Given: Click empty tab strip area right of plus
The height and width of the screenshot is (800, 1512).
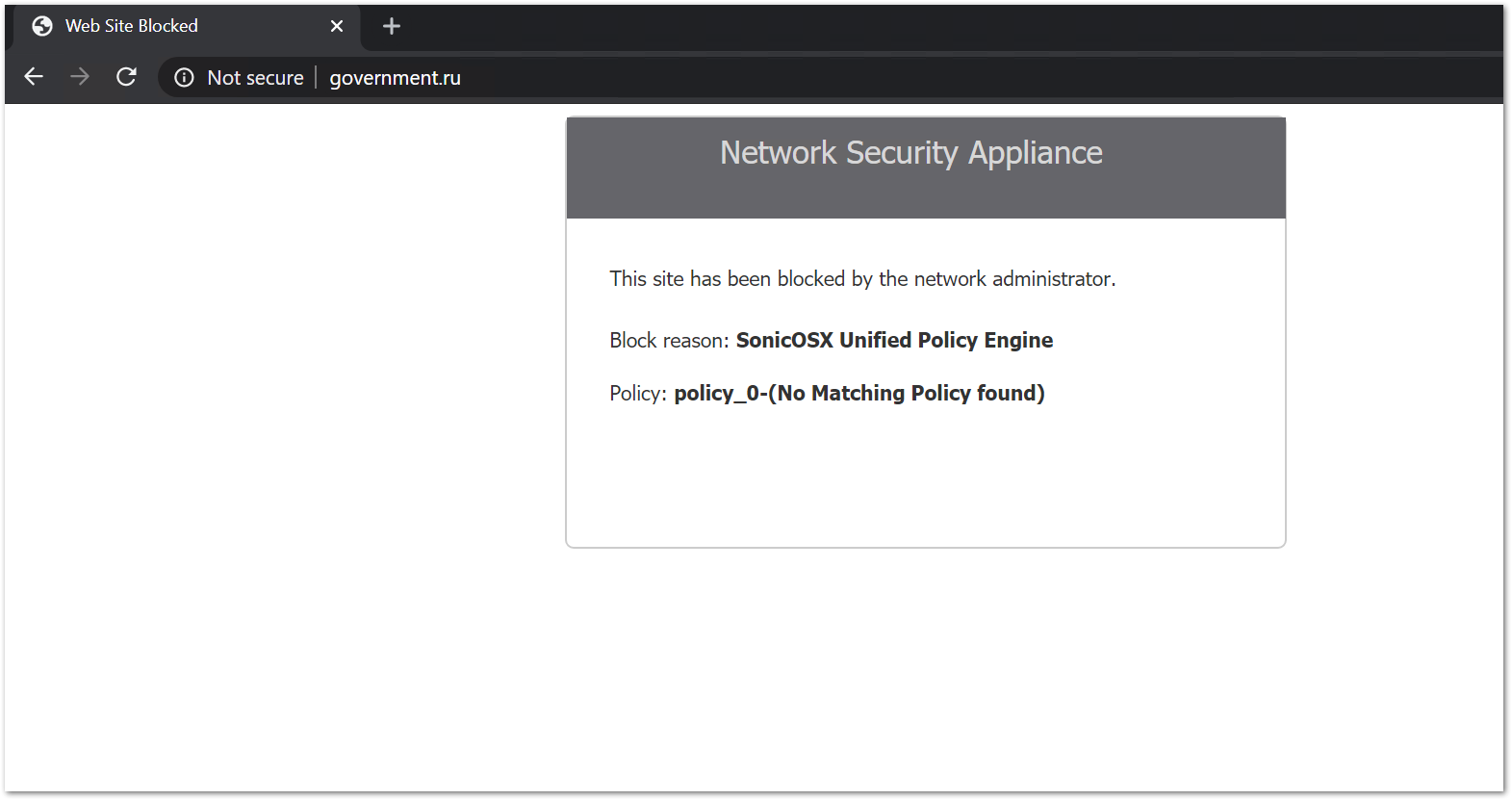Looking at the screenshot, I should (x=866, y=26).
